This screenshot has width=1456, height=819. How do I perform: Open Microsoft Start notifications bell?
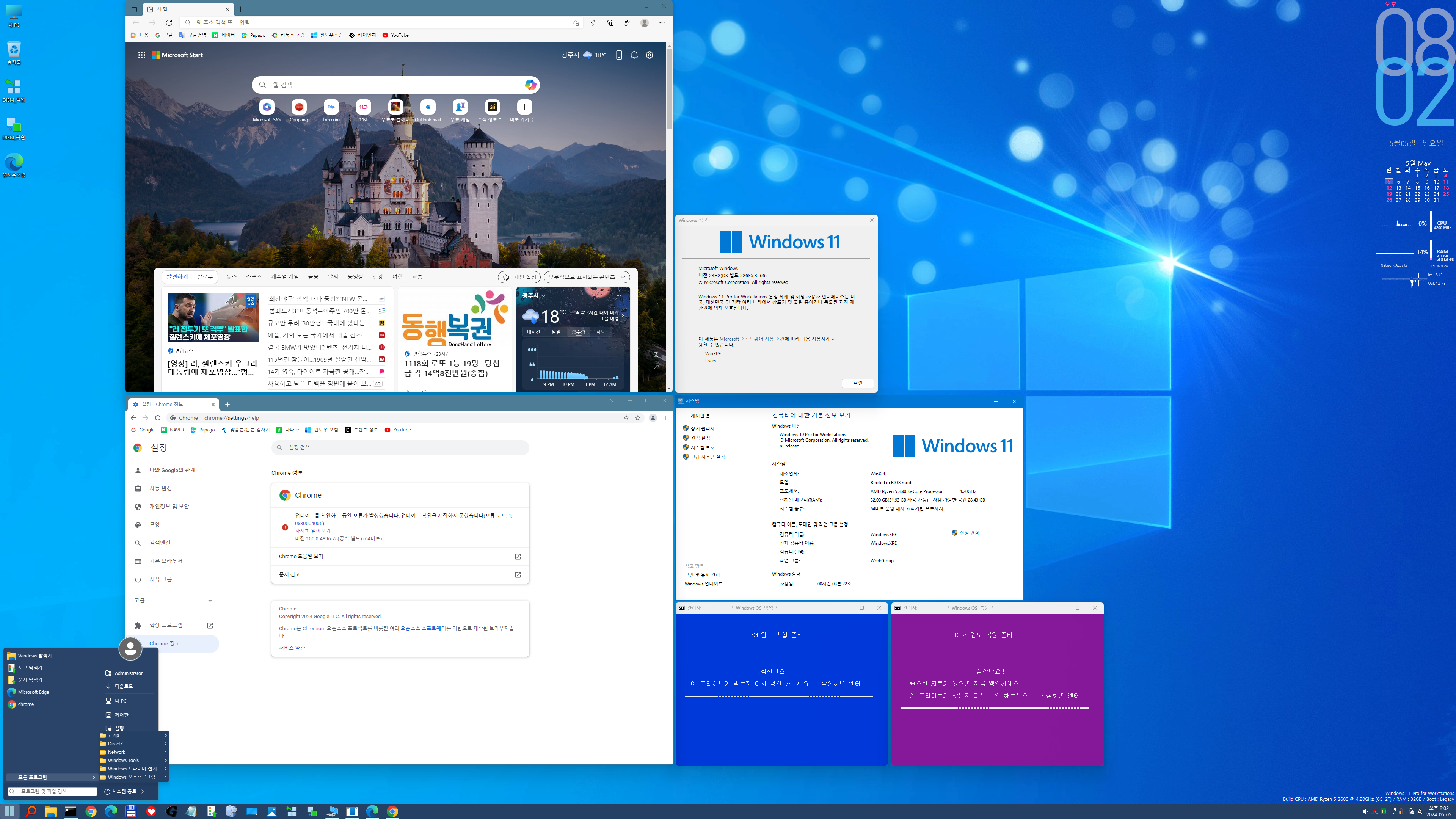coord(634,55)
